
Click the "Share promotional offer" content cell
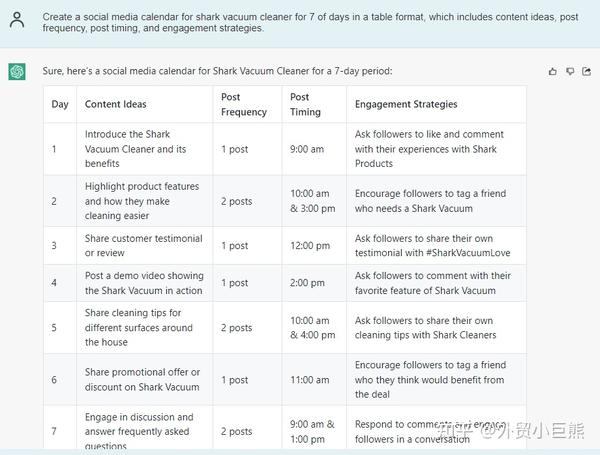pyautogui.click(x=142, y=380)
